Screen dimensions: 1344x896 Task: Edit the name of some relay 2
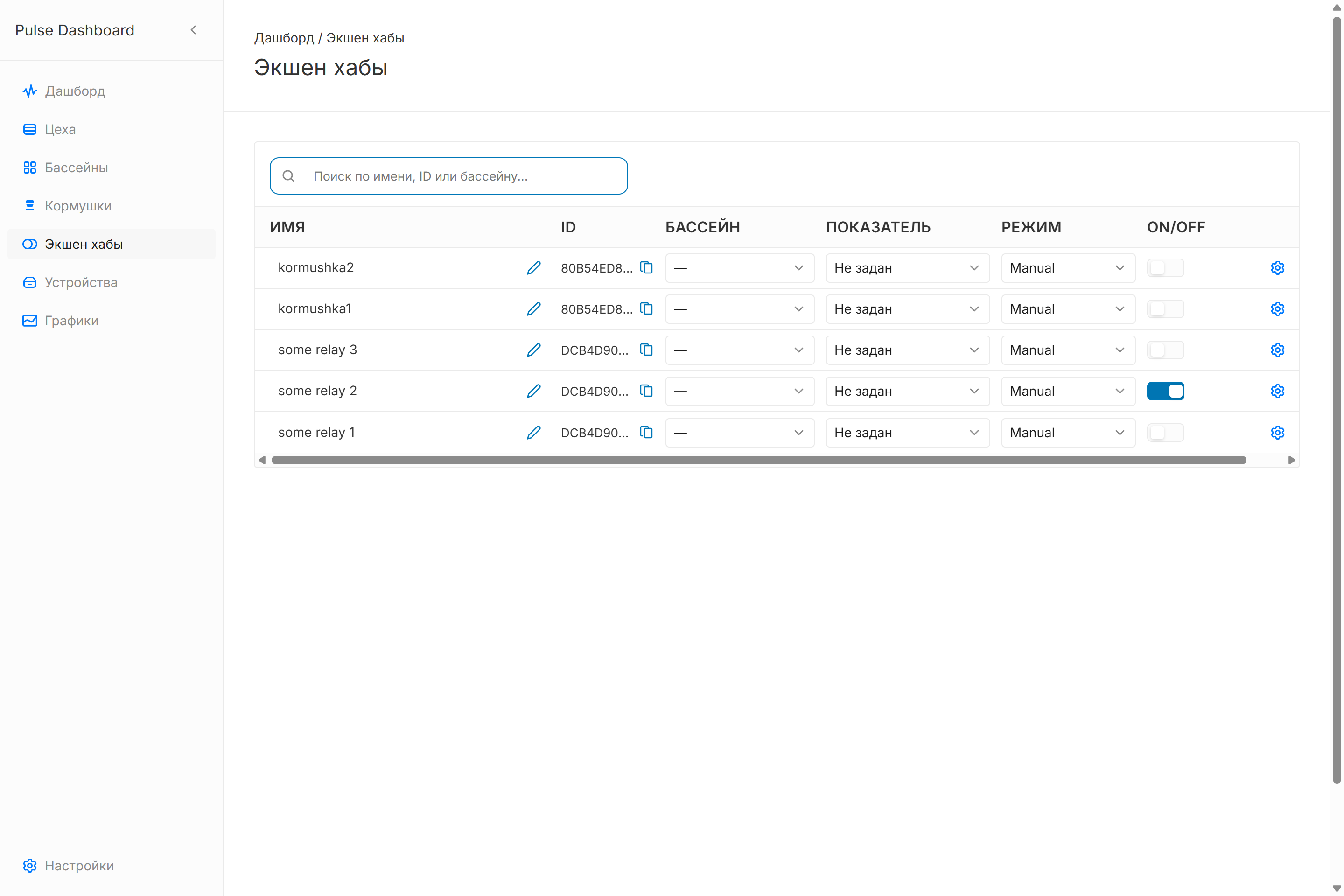point(534,391)
